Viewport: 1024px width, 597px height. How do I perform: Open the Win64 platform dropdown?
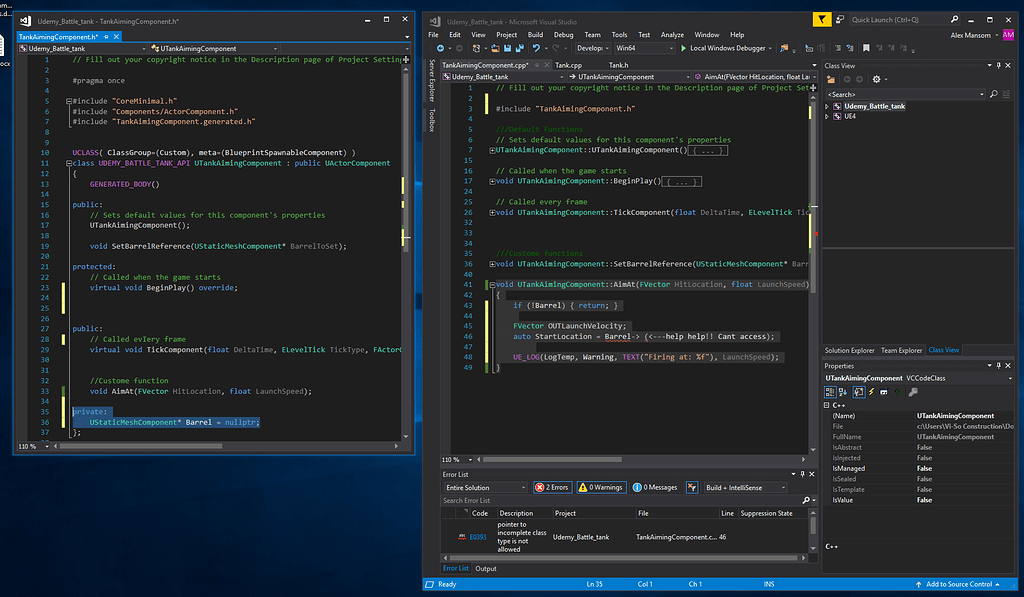point(645,47)
